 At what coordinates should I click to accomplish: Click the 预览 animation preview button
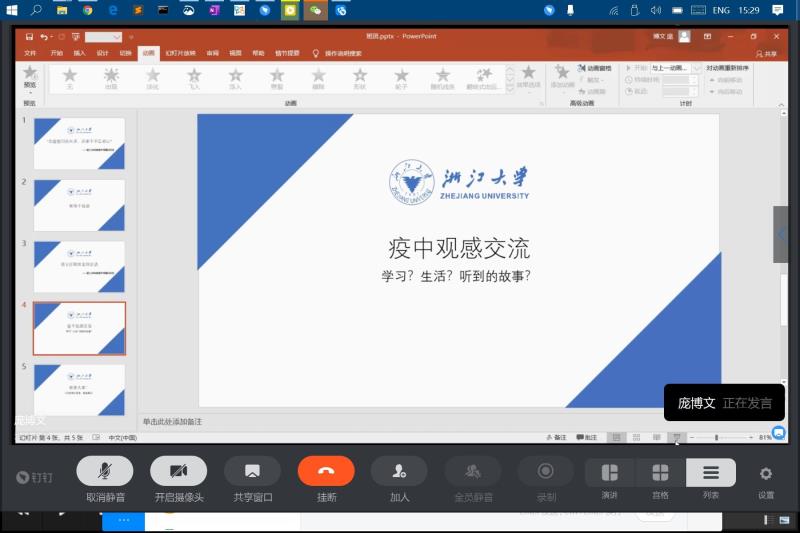pos(30,77)
